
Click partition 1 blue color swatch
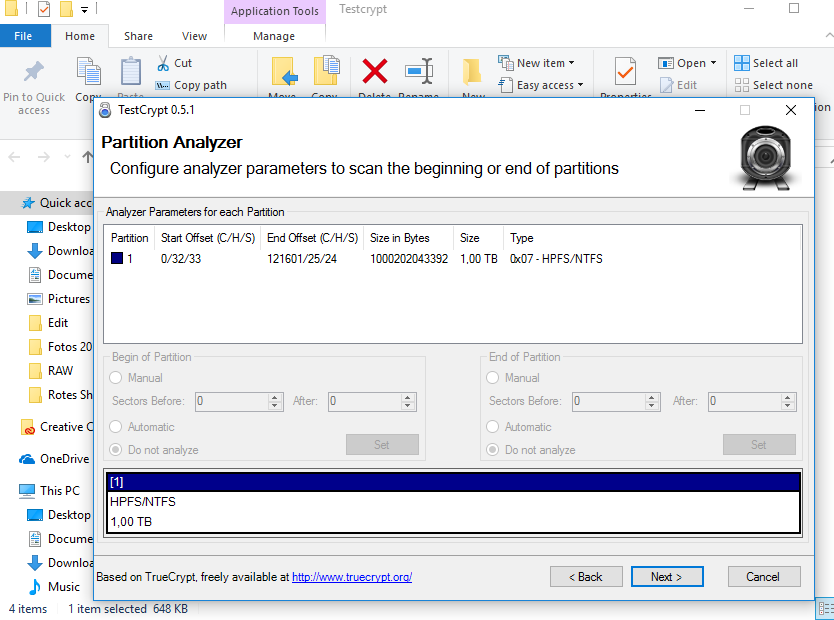[x=117, y=258]
